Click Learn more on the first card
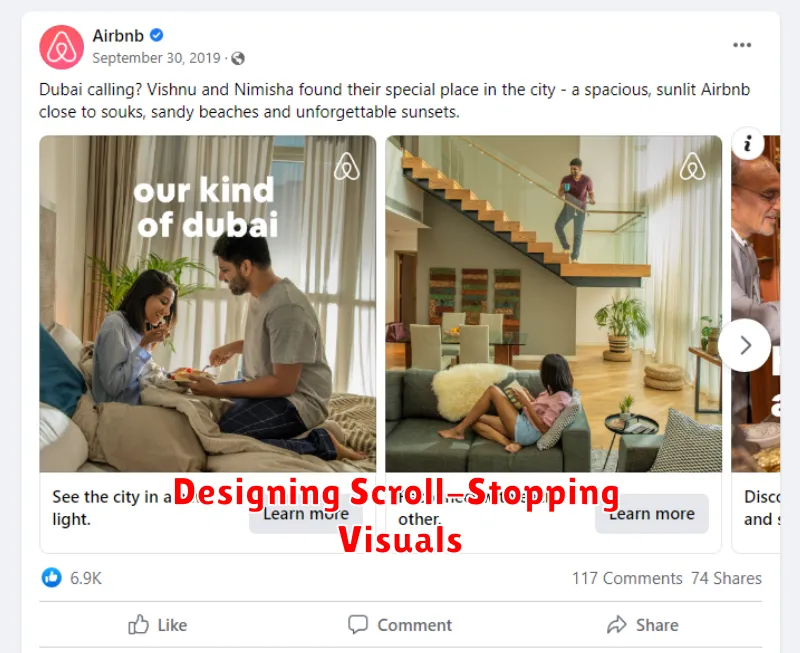 tap(306, 514)
